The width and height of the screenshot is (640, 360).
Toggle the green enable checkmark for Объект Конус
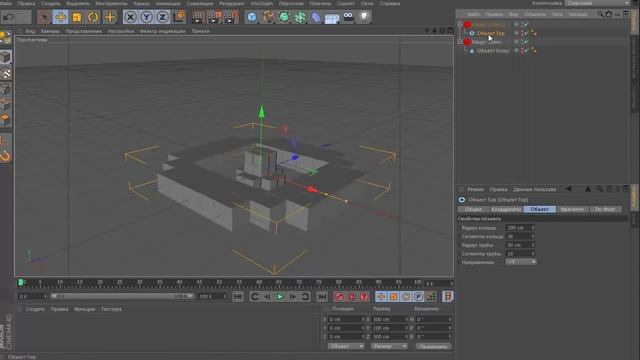[526, 51]
